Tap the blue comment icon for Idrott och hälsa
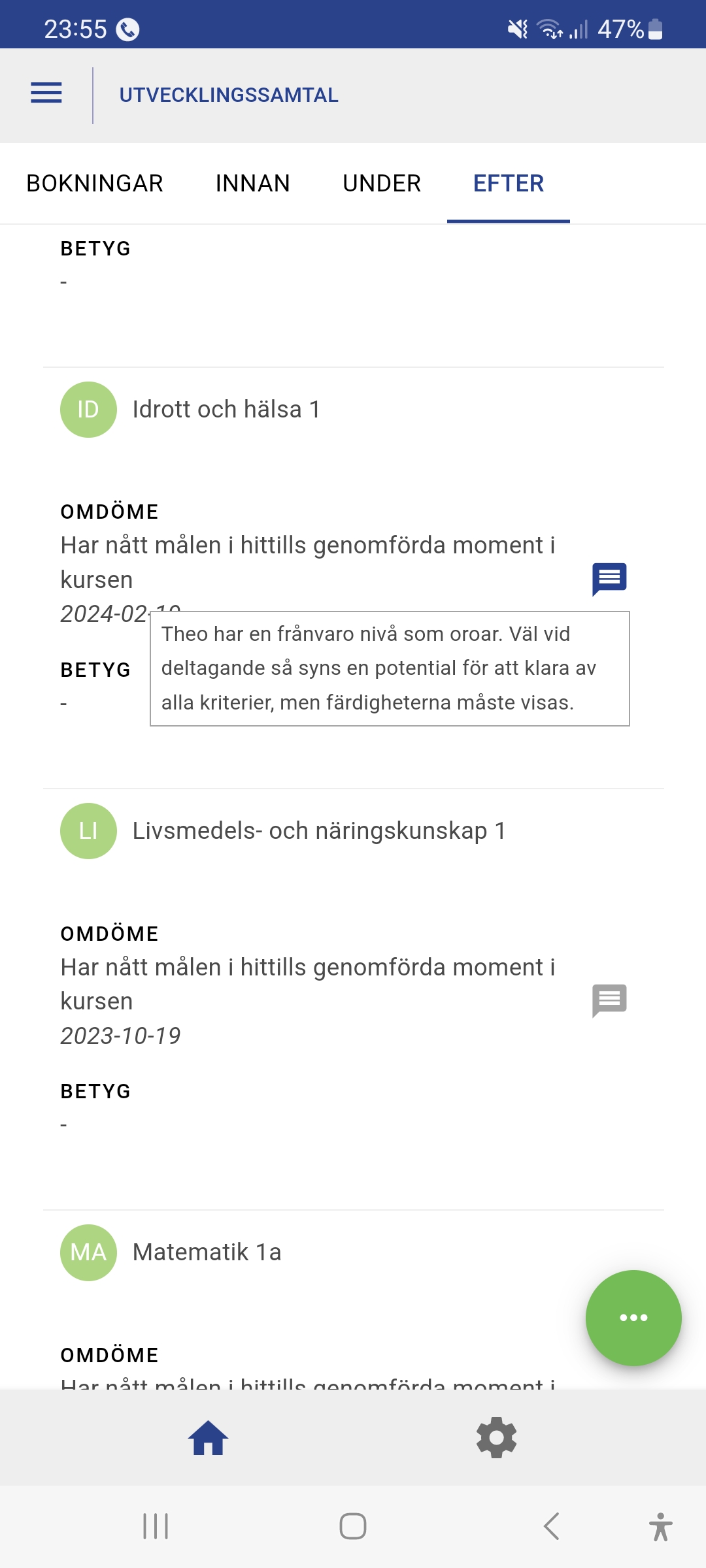This screenshot has height=1568, width=706. [x=609, y=579]
